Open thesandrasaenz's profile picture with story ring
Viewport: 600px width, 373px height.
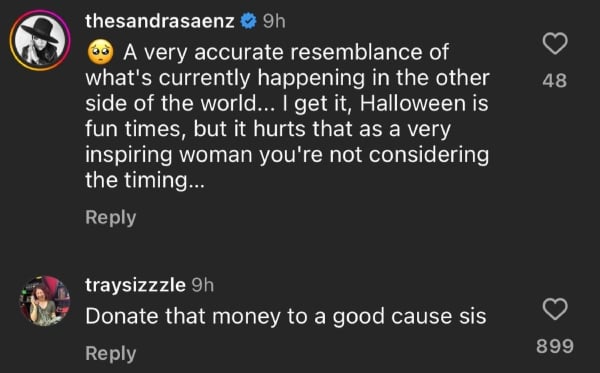pos(40,40)
